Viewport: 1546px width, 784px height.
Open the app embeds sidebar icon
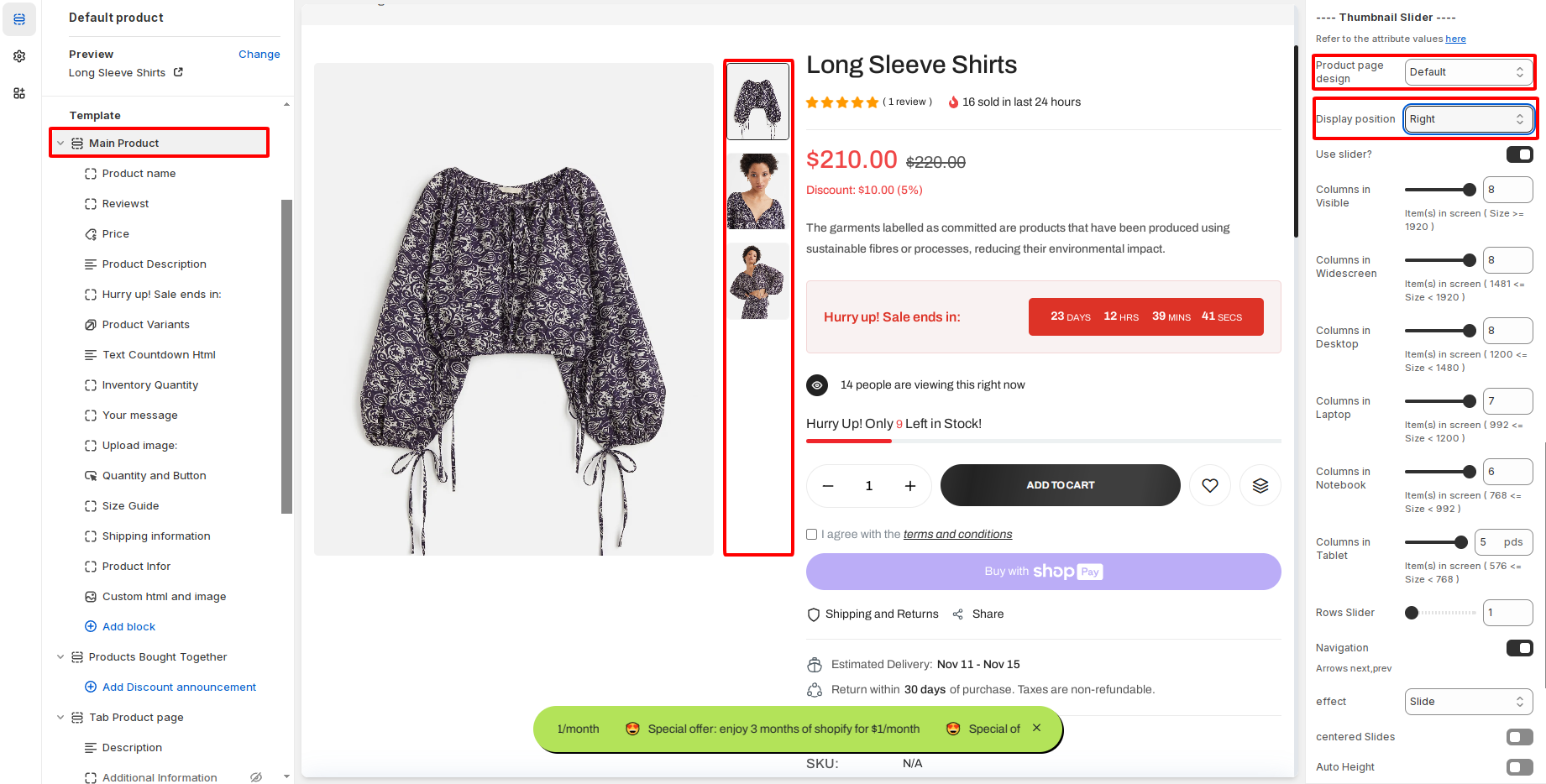pos(19,93)
